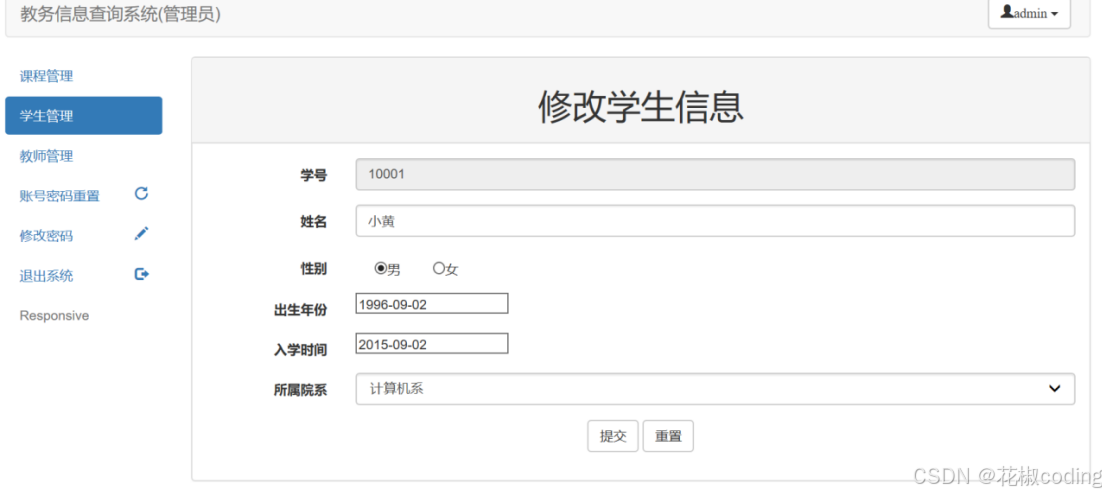Click the 重置 button
Image resolution: width=1106 pixels, height=496 pixels.
(668, 436)
